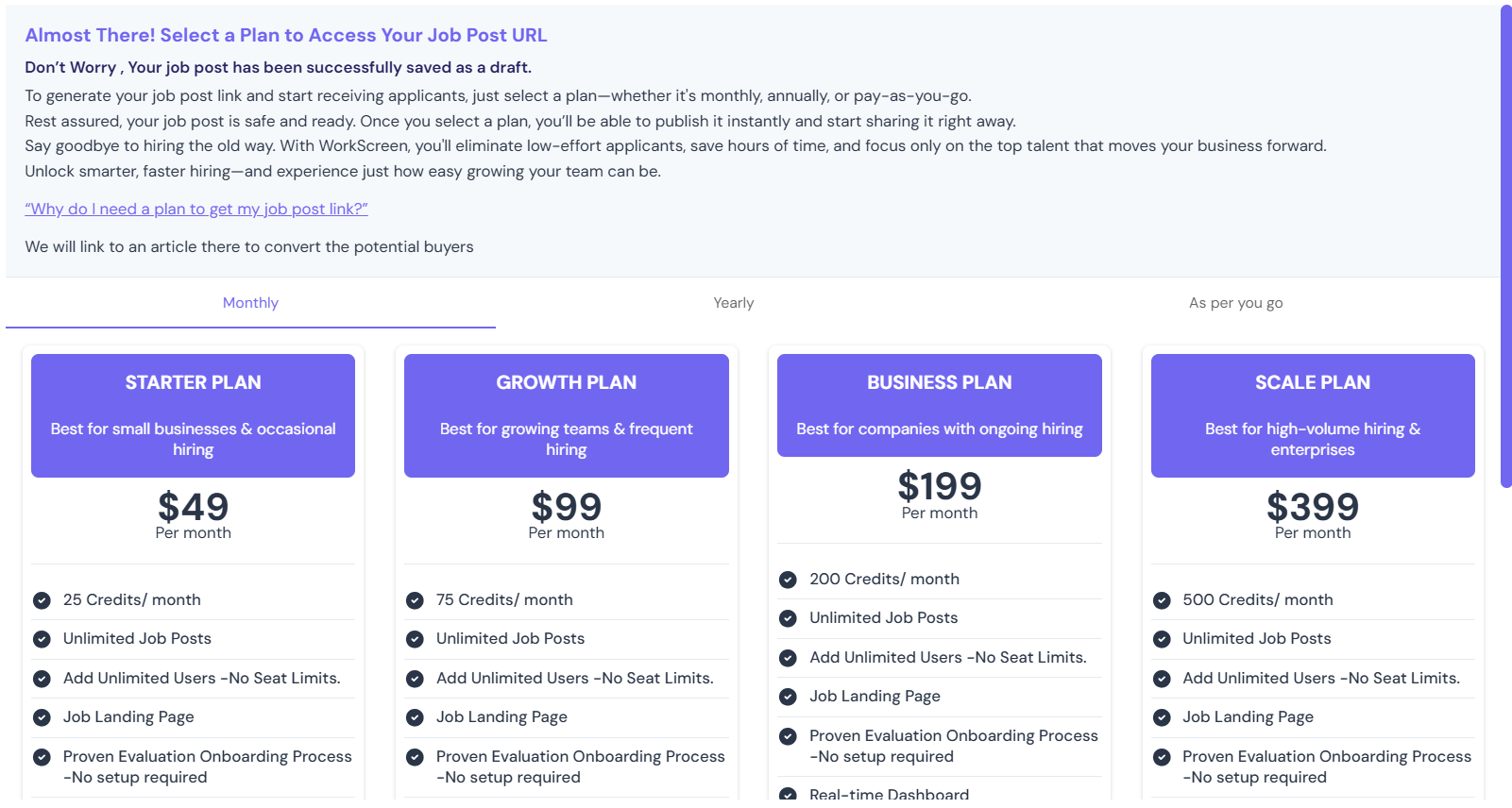Select the Growth Plan header card

(x=567, y=415)
